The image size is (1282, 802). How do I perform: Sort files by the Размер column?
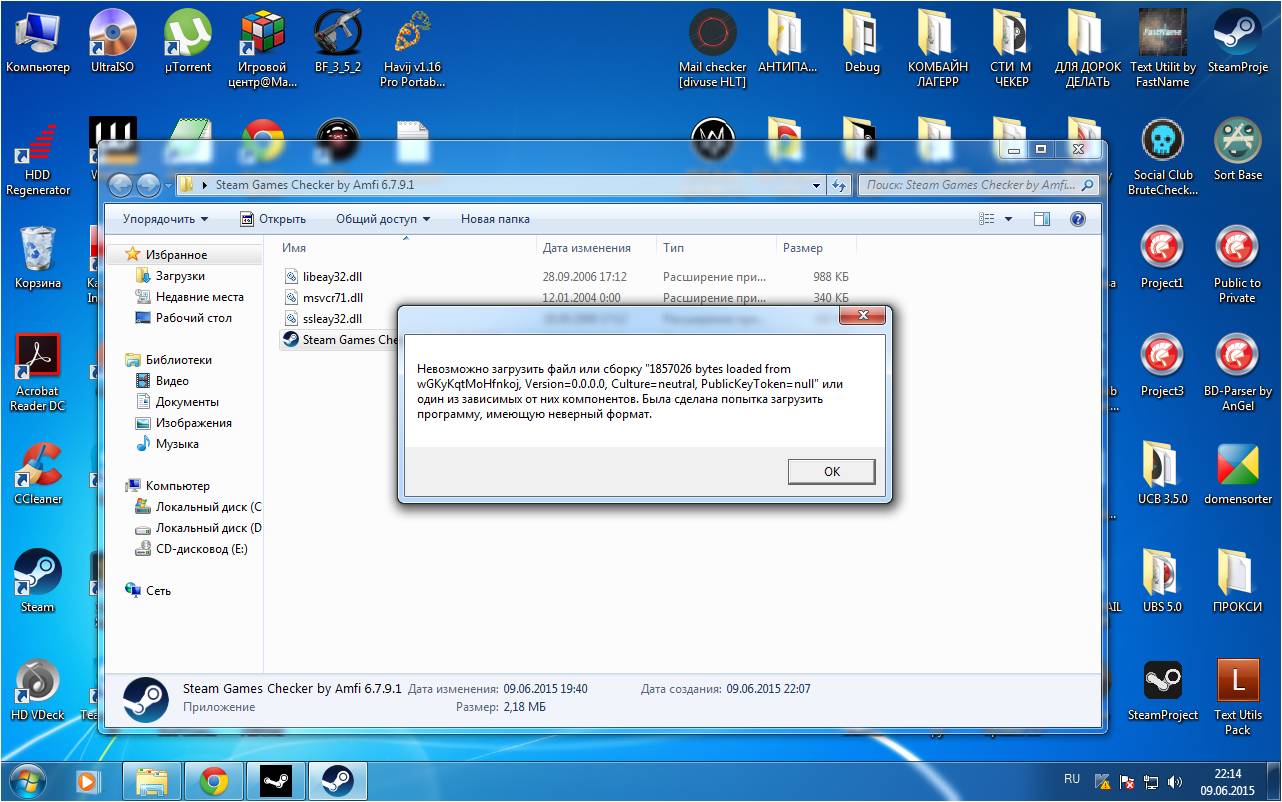[x=816, y=248]
